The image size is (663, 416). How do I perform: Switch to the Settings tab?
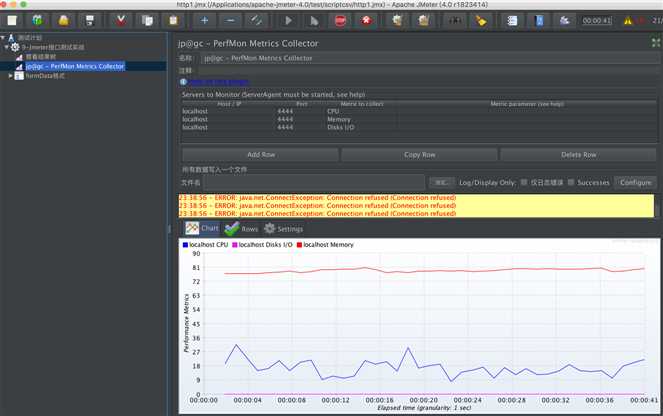point(283,229)
